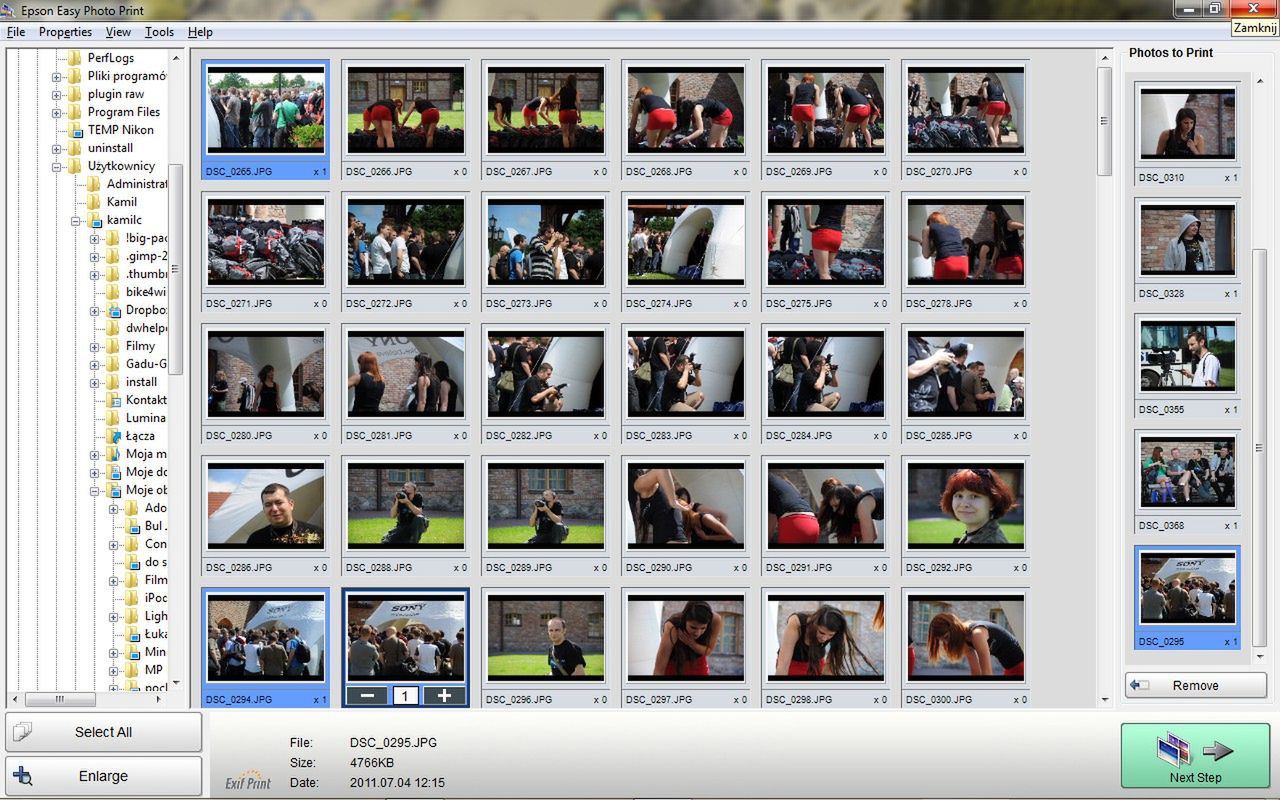The width and height of the screenshot is (1280, 800).
Task: Select thumbnail DSC_0281.JPG
Action: pos(405,384)
